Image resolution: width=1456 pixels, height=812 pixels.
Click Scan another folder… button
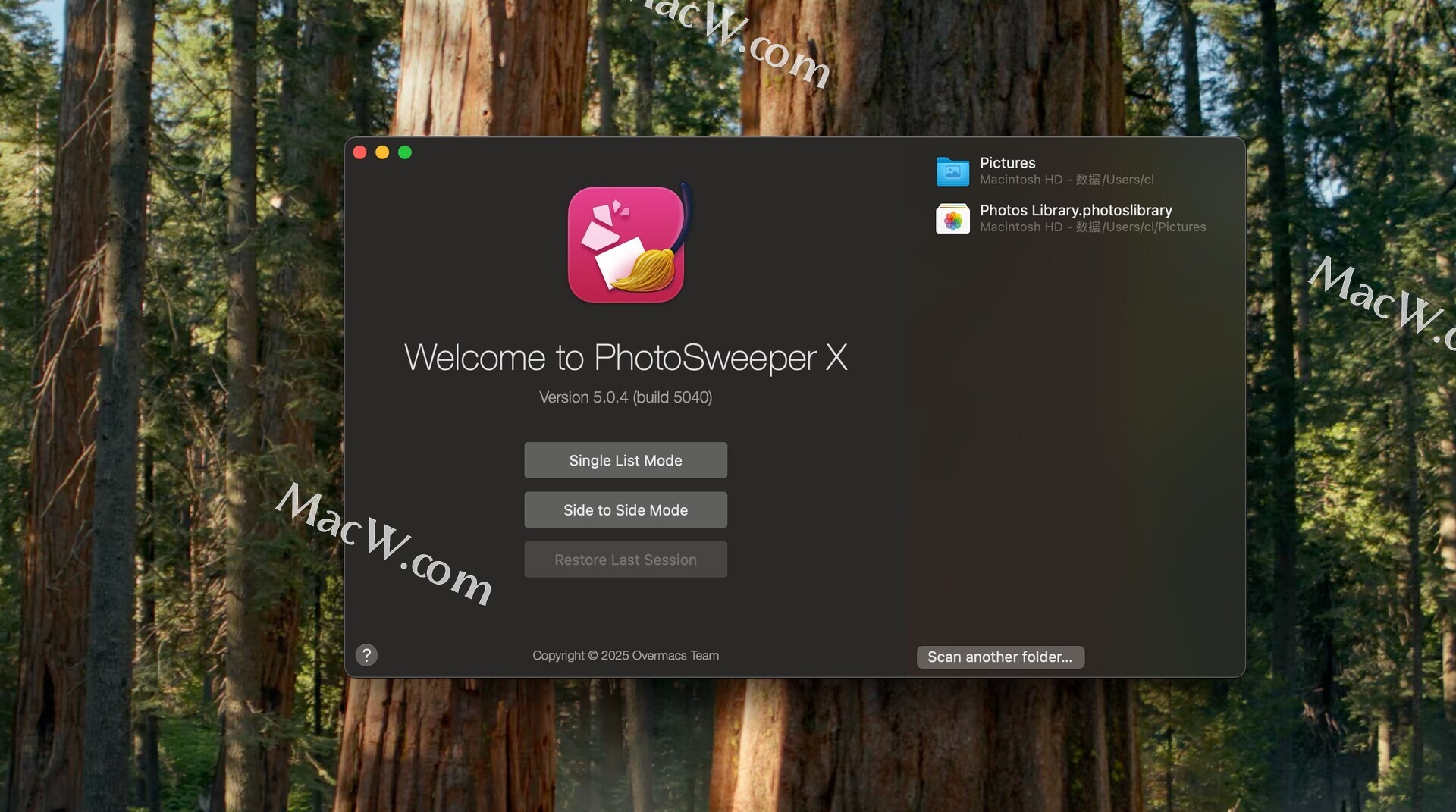tap(1000, 657)
